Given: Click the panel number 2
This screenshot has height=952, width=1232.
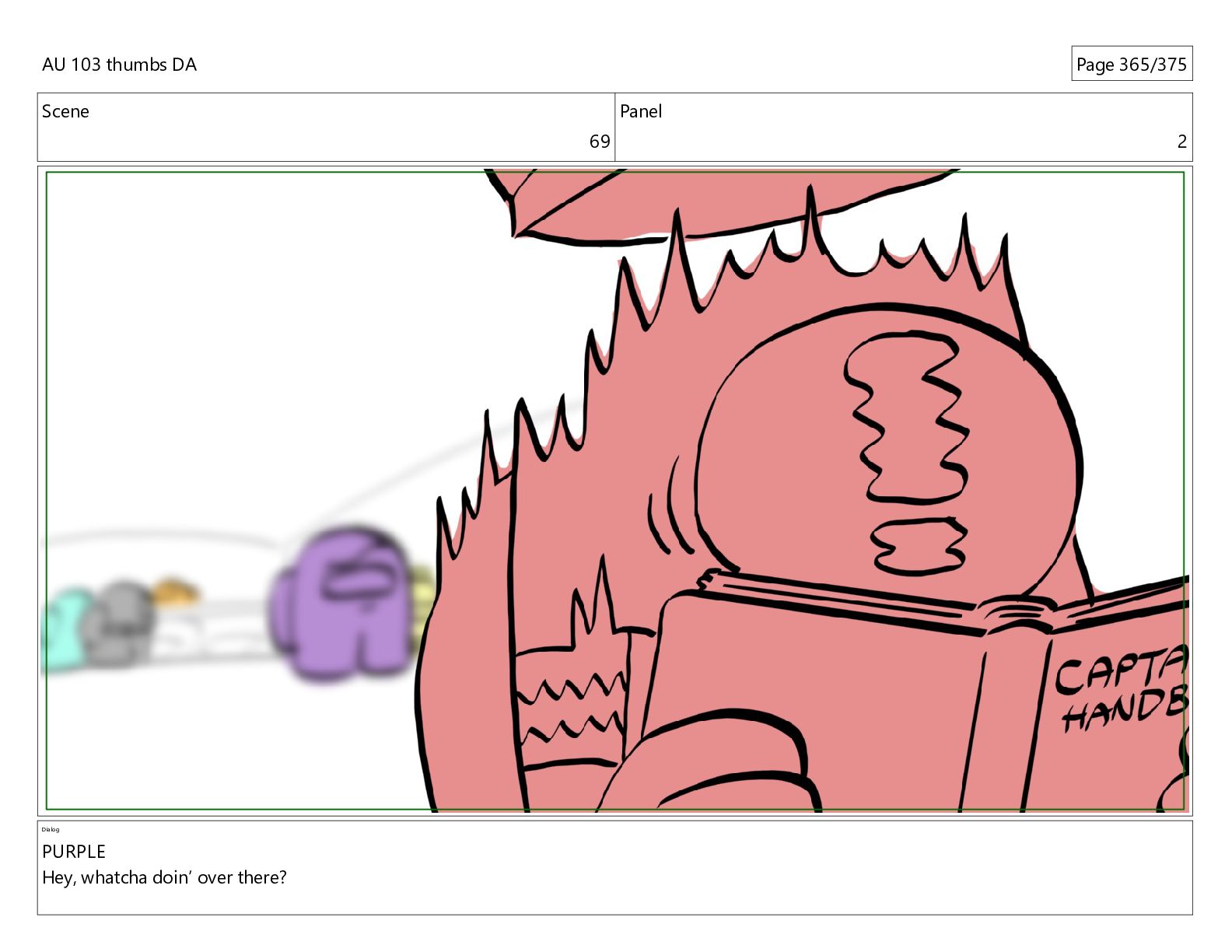Looking at the screenshot, I should coord(1181,141).
